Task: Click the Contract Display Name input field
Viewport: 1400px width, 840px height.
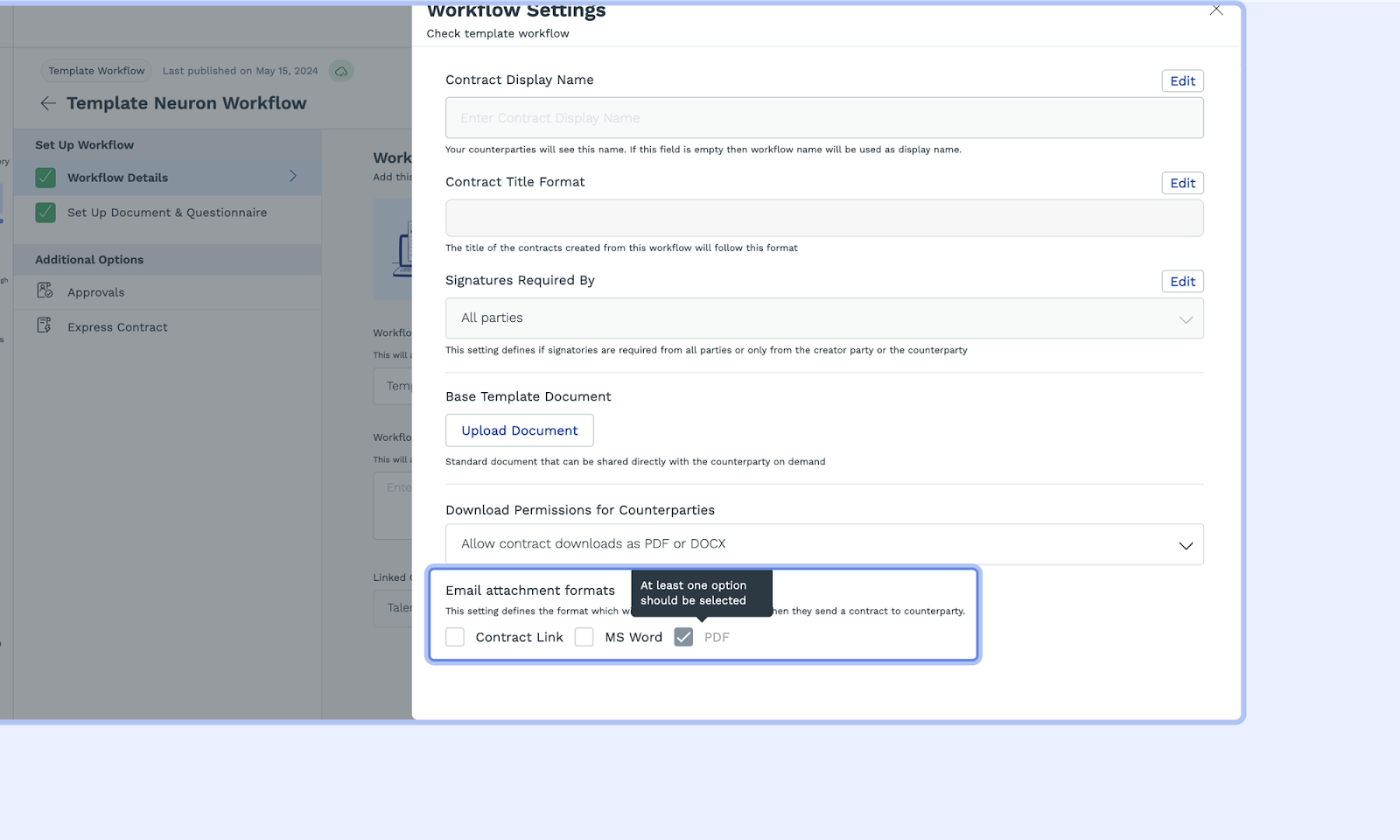Action: click(x=824, y=118)
